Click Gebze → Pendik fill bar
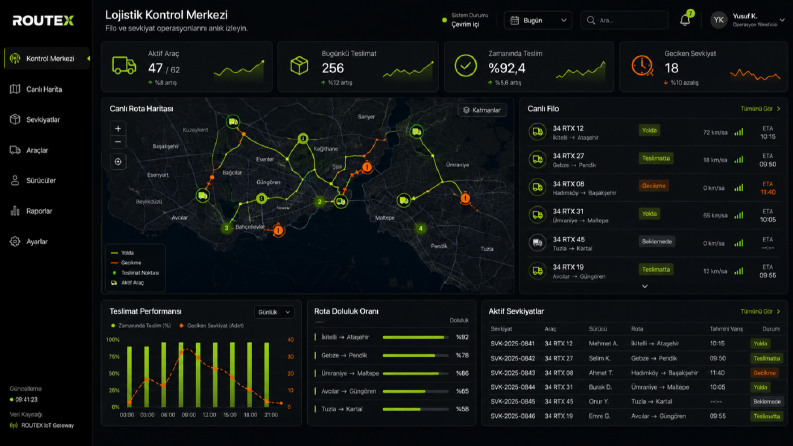Viewport: 793px width, 446px height. 415,355
